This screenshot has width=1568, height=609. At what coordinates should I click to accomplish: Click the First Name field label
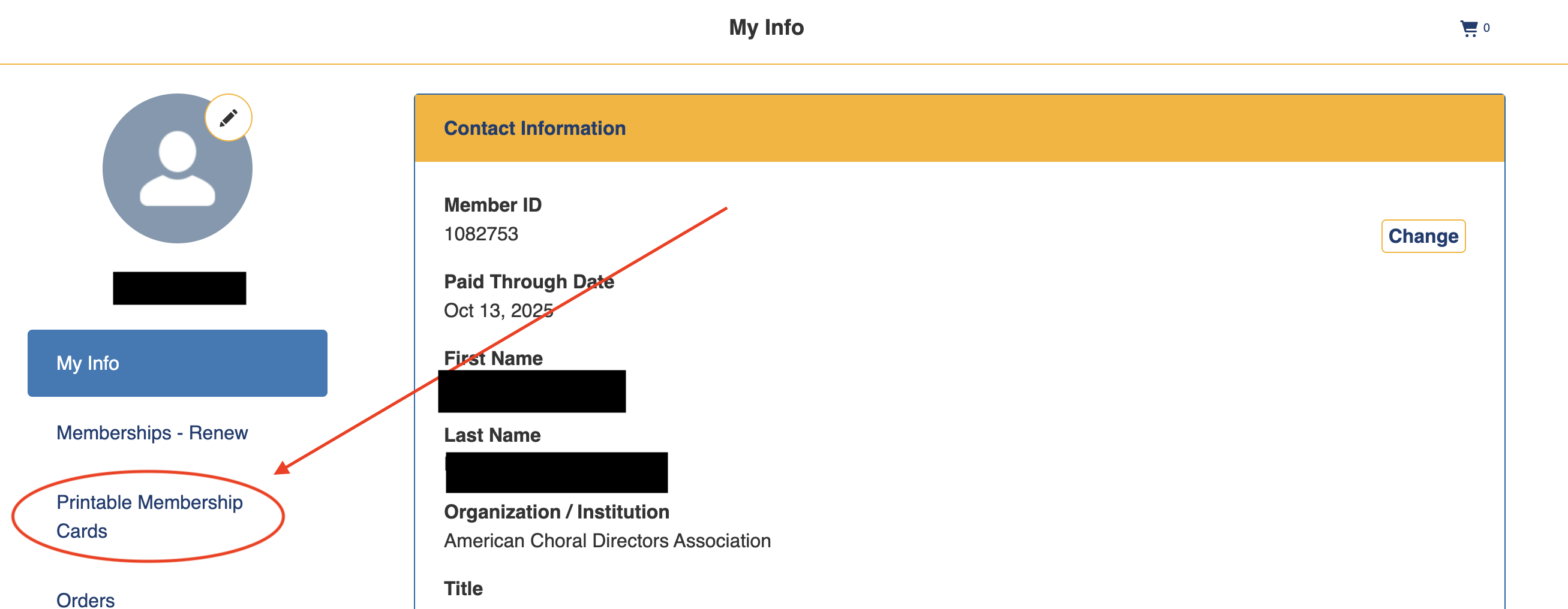click(493, 358)
